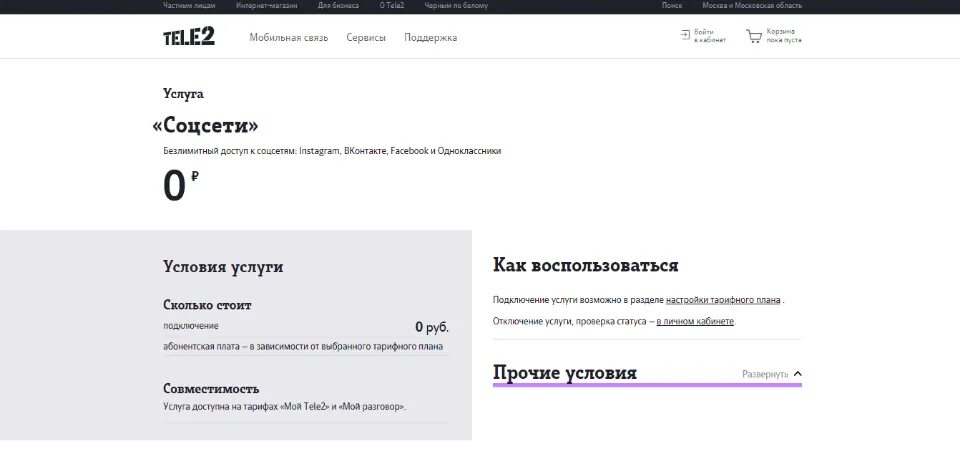This screenshot has width=960, height=449.
Task: Expand Прочие условия with the chevron arrow
Action: [x=797, y=374]
